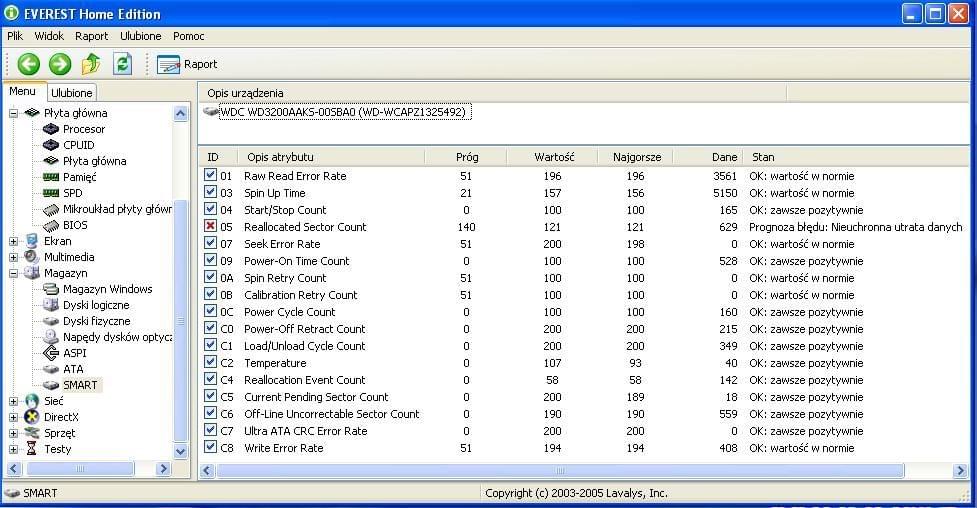Select the Procesor chip icon in tree
977x508 pixels.
(50, 129)
